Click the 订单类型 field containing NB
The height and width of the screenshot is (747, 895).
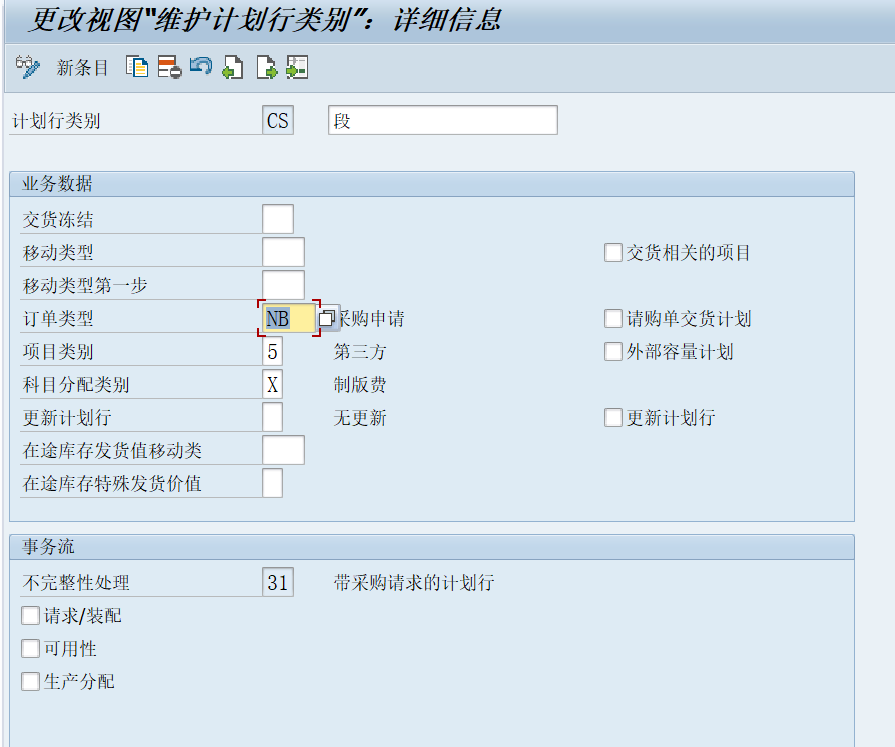[289, 318]
